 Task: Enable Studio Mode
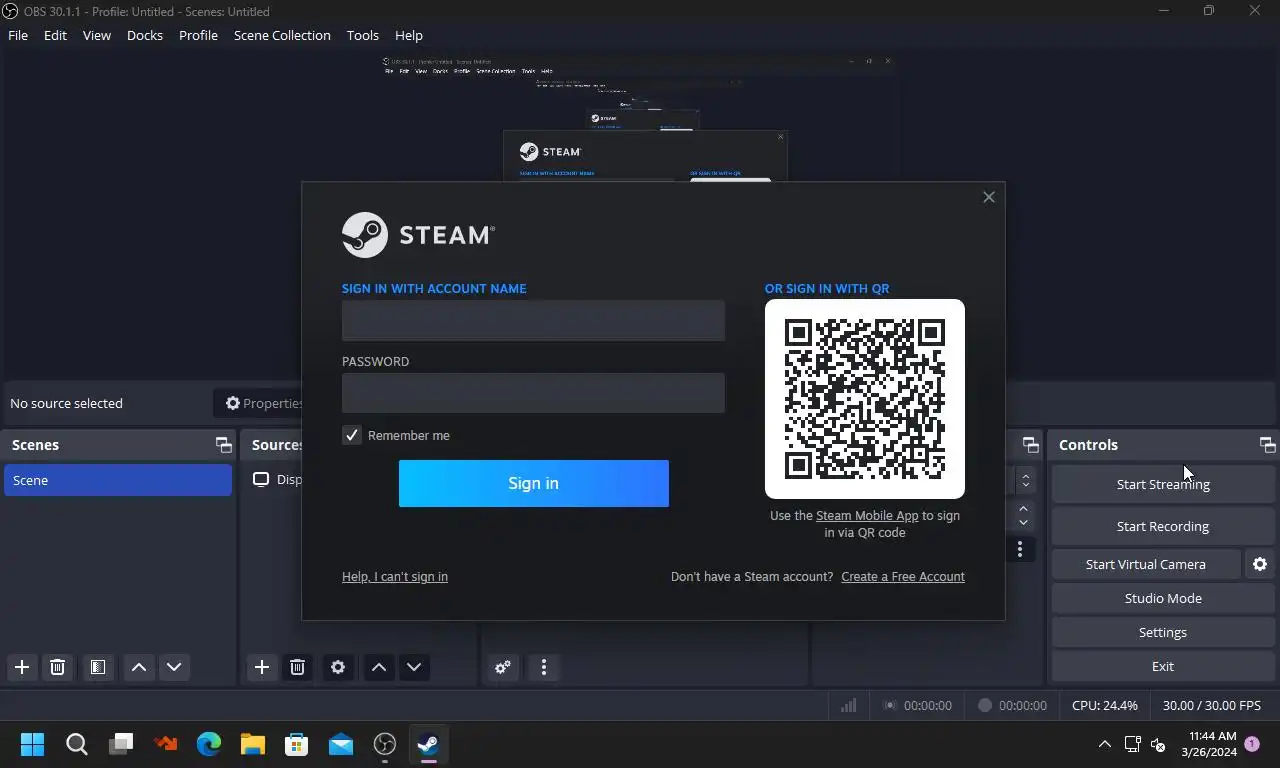click(1163, 598)
